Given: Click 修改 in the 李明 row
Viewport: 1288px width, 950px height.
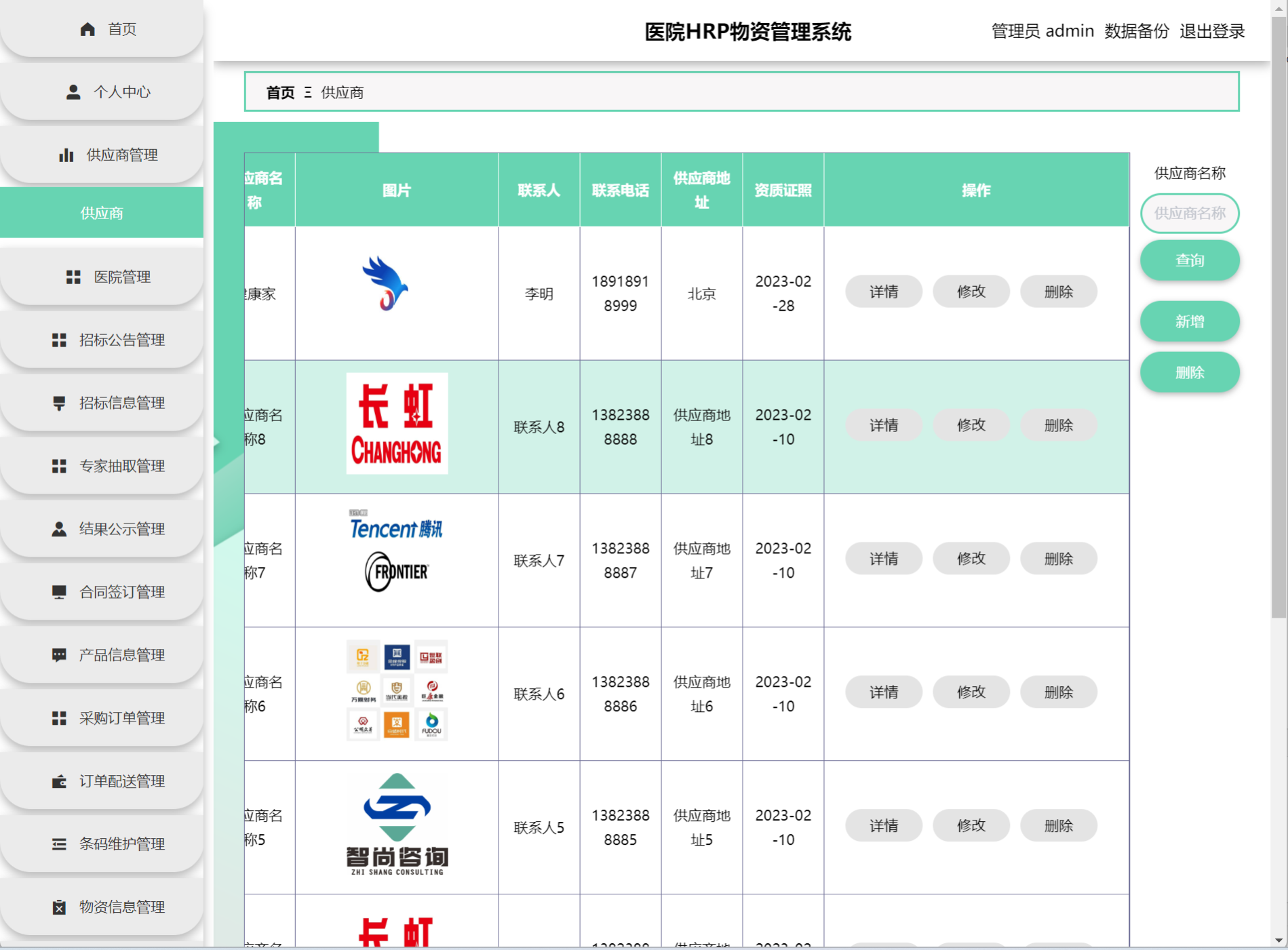Looking at the screenshot, I should 971,292.
